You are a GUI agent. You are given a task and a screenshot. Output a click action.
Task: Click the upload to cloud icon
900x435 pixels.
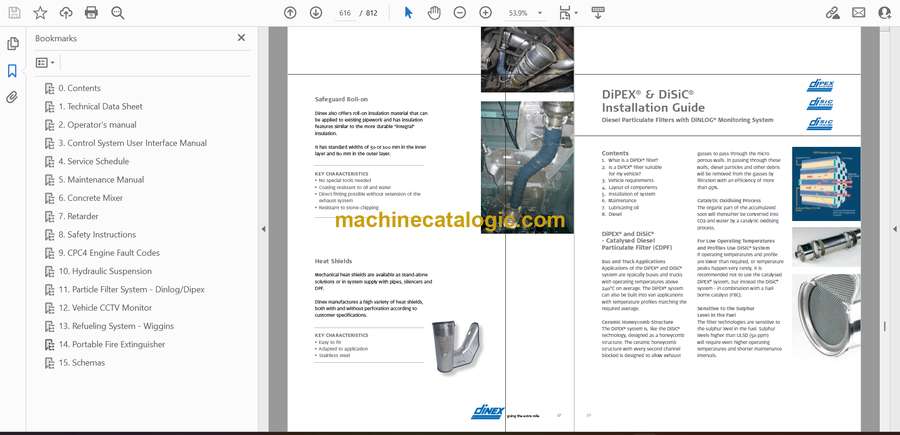click(66, 13)
